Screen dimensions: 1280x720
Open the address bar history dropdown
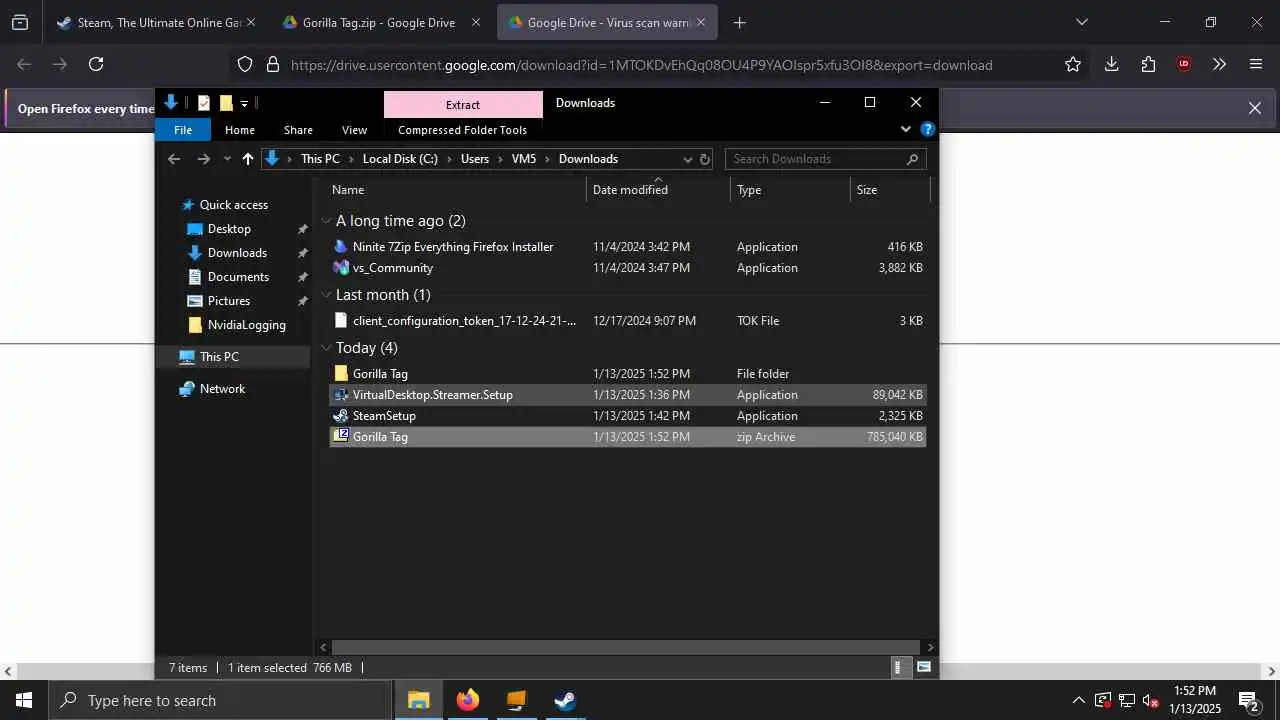(687, 159)
